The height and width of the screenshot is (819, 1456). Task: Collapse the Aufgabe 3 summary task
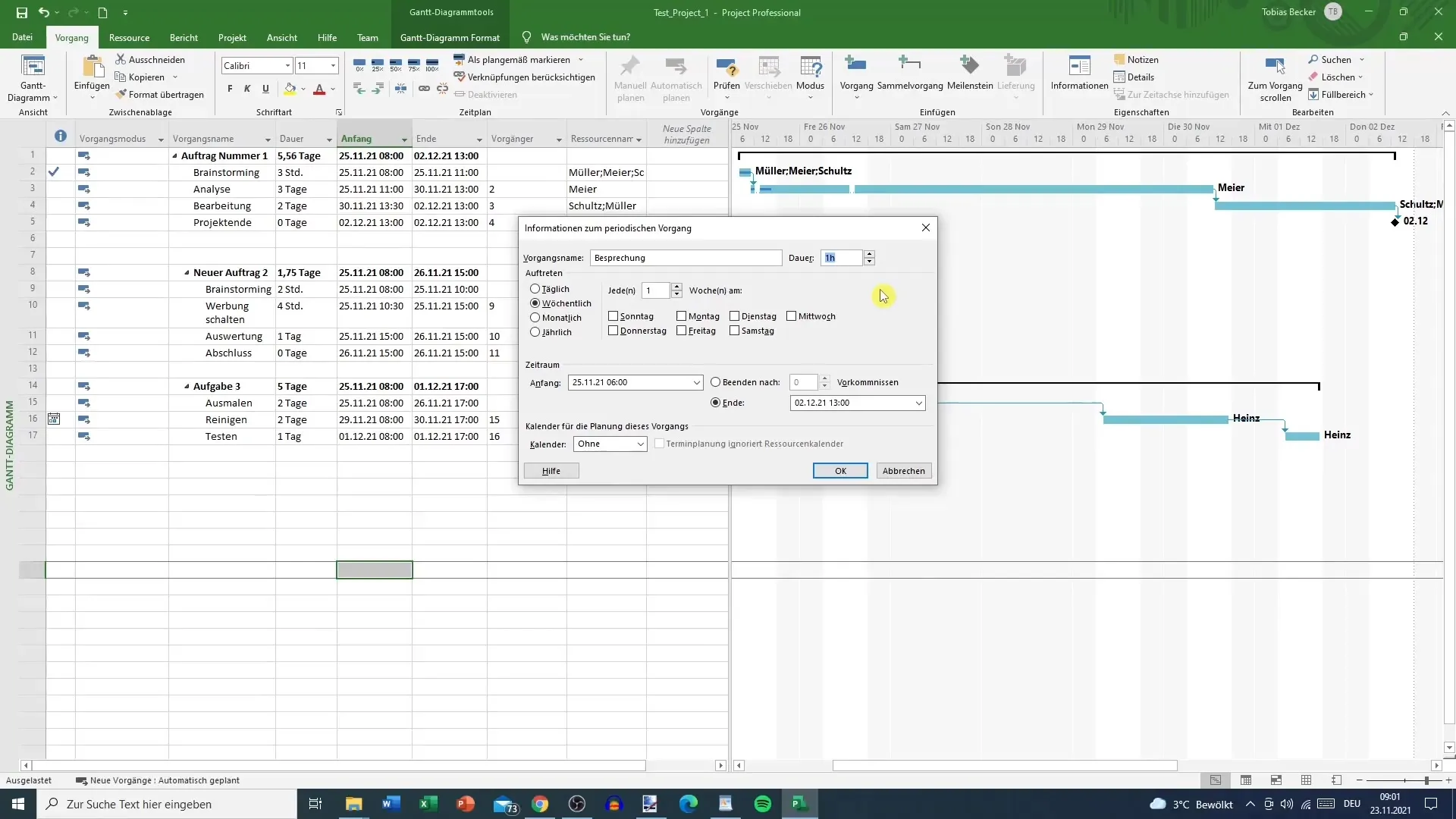(x=187, y=387)
